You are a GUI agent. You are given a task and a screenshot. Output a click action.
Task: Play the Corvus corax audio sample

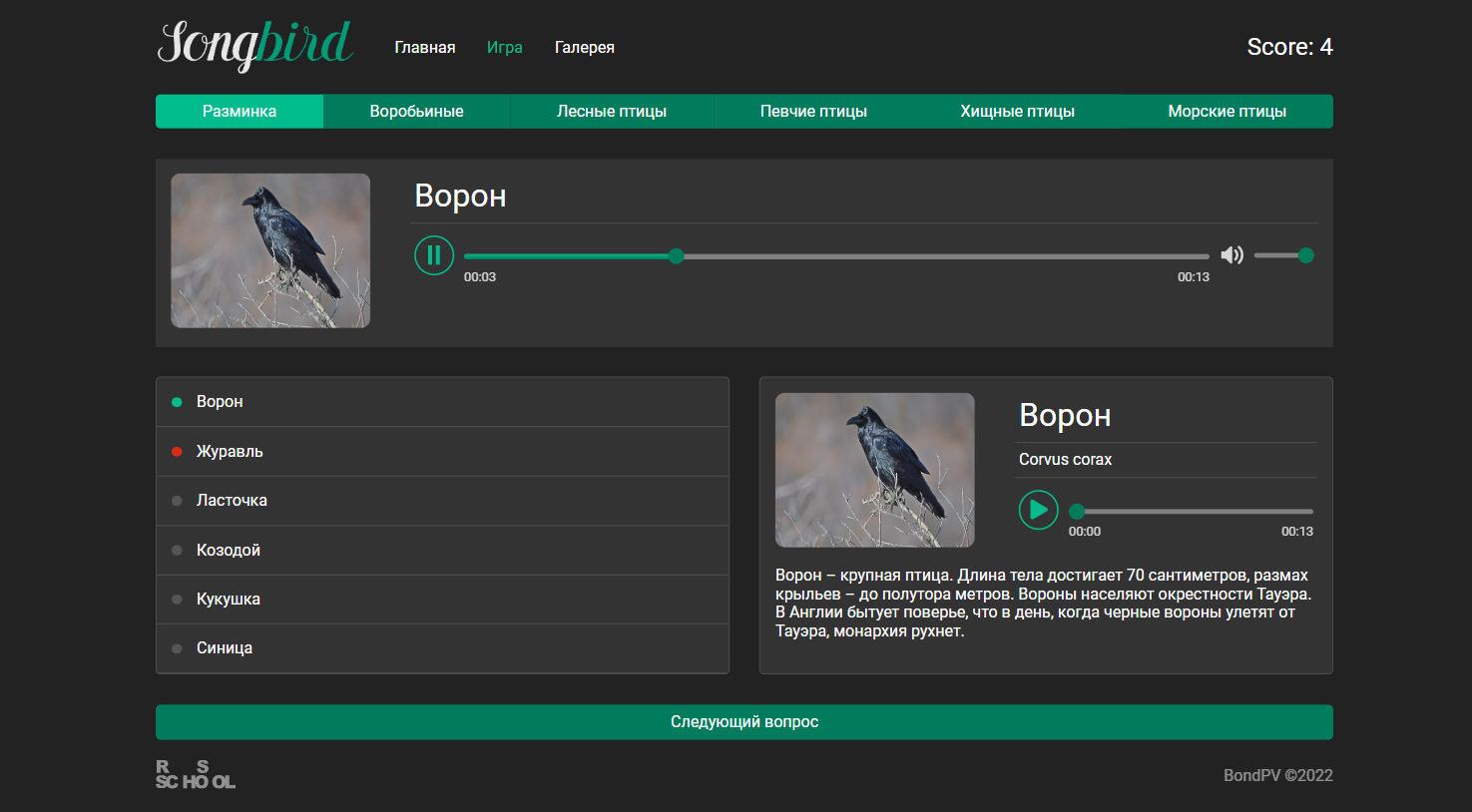pyautogui.click(x=1038, y=510)
